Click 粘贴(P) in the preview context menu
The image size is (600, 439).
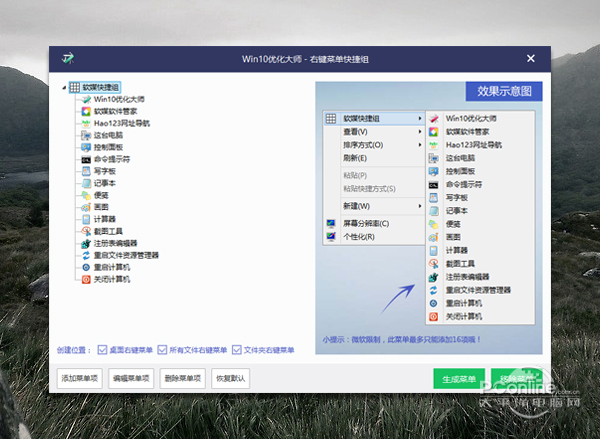click(355, 176)
